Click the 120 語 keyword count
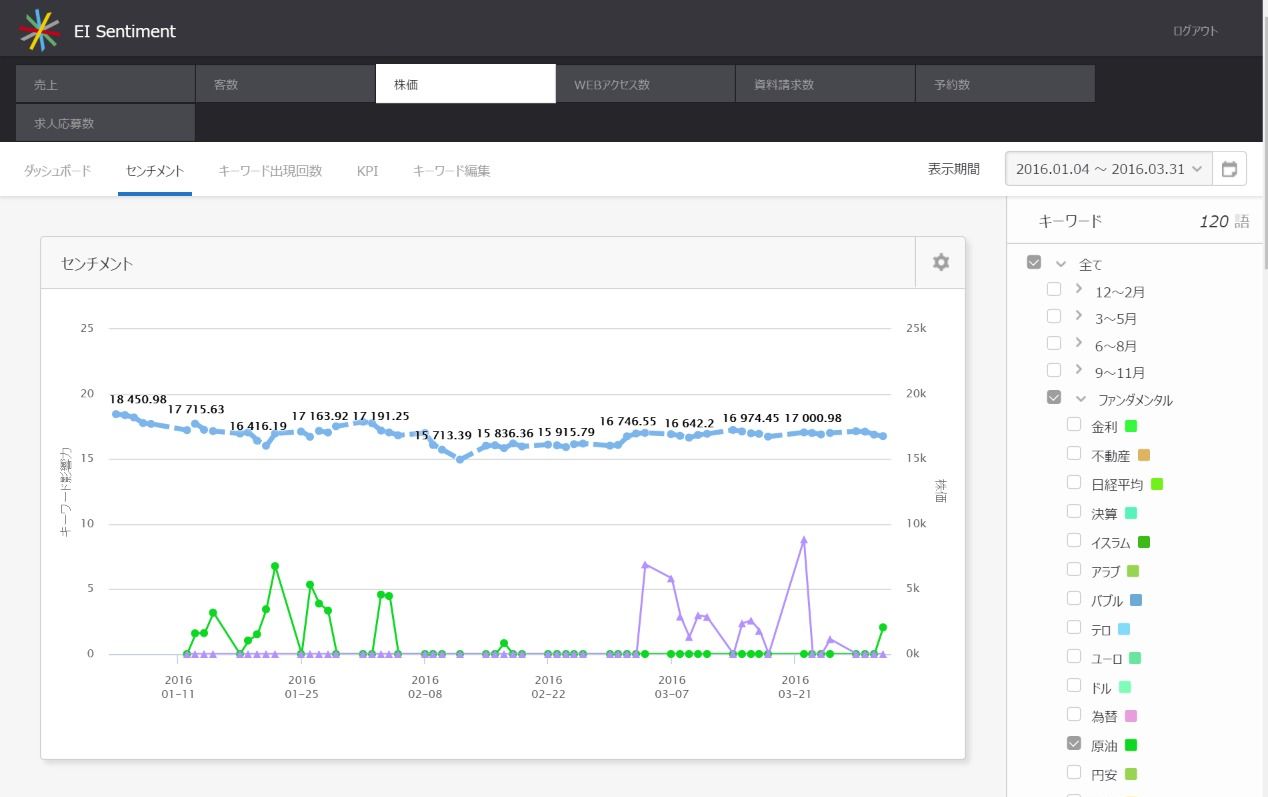This screenshot has height=797, width=1268. point(1224,222)
